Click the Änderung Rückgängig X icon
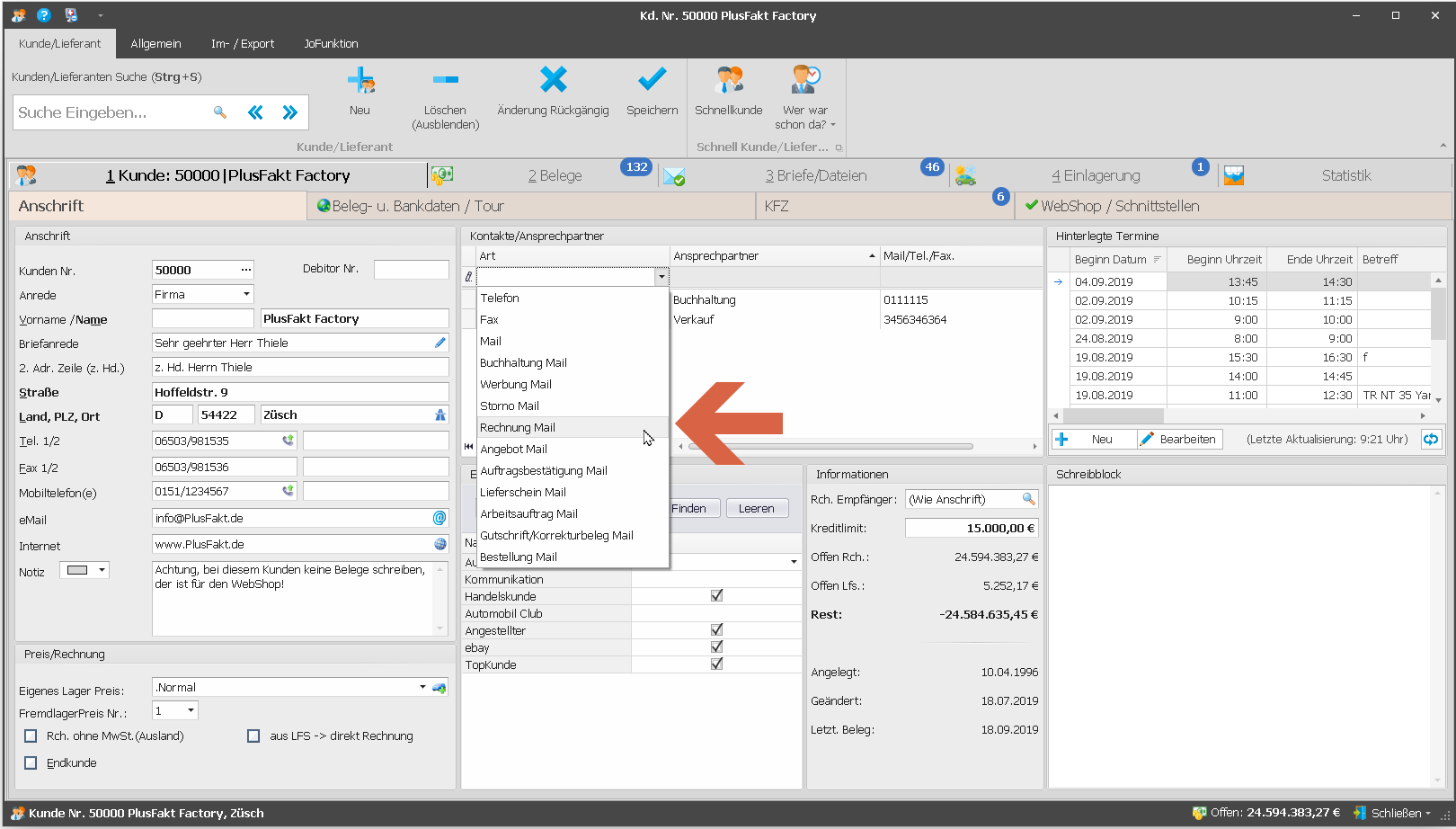The height and width of the screenshot is (829, 1456). (554, 80)
